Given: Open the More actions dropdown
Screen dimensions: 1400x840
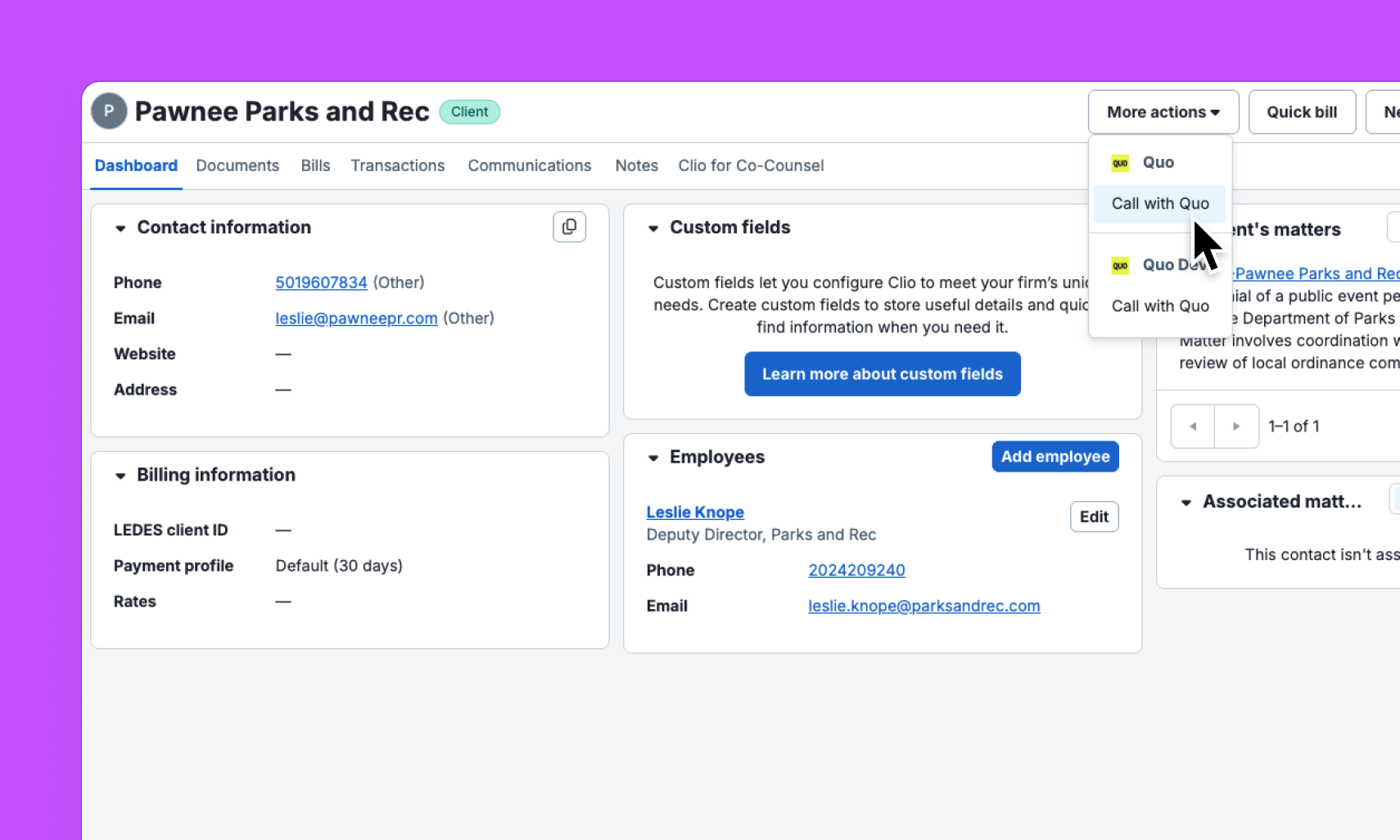Looking at the screenshot, I should coord(1163,112).
